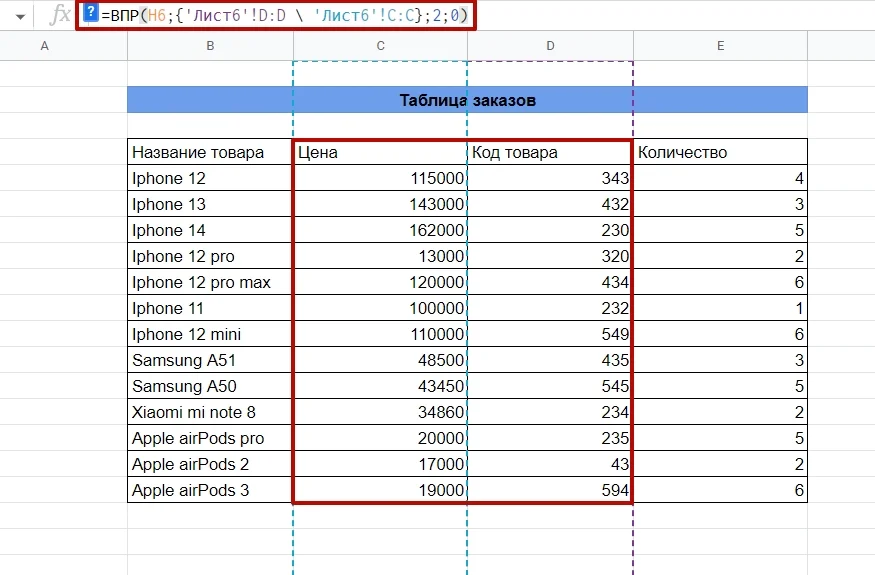Screen dimensions: 875x575
Task: Click inside the formula bar text
Action: [280, 15]
